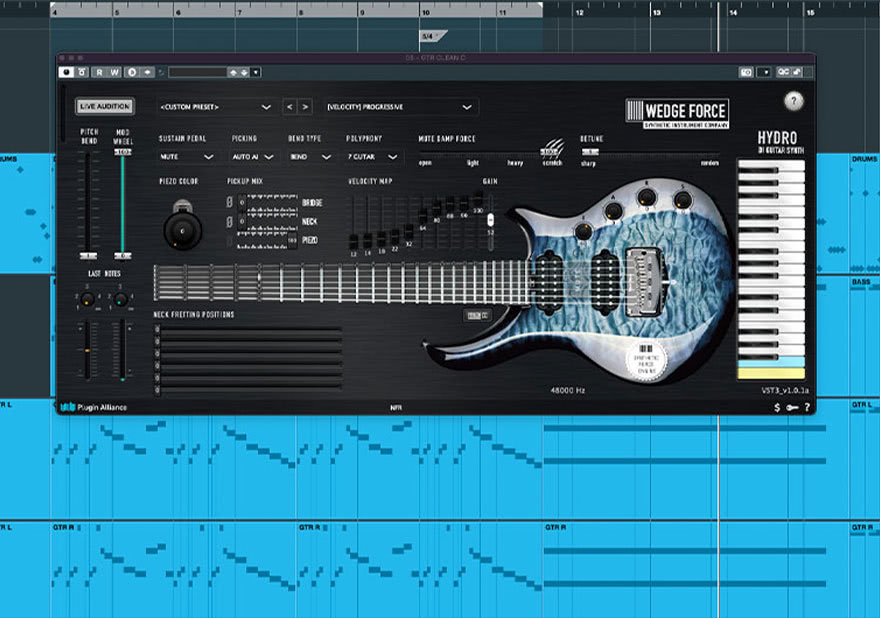Screen dimensions: 880x618
Task: Click the copy settings arrows icon
Action: point(148,72)
